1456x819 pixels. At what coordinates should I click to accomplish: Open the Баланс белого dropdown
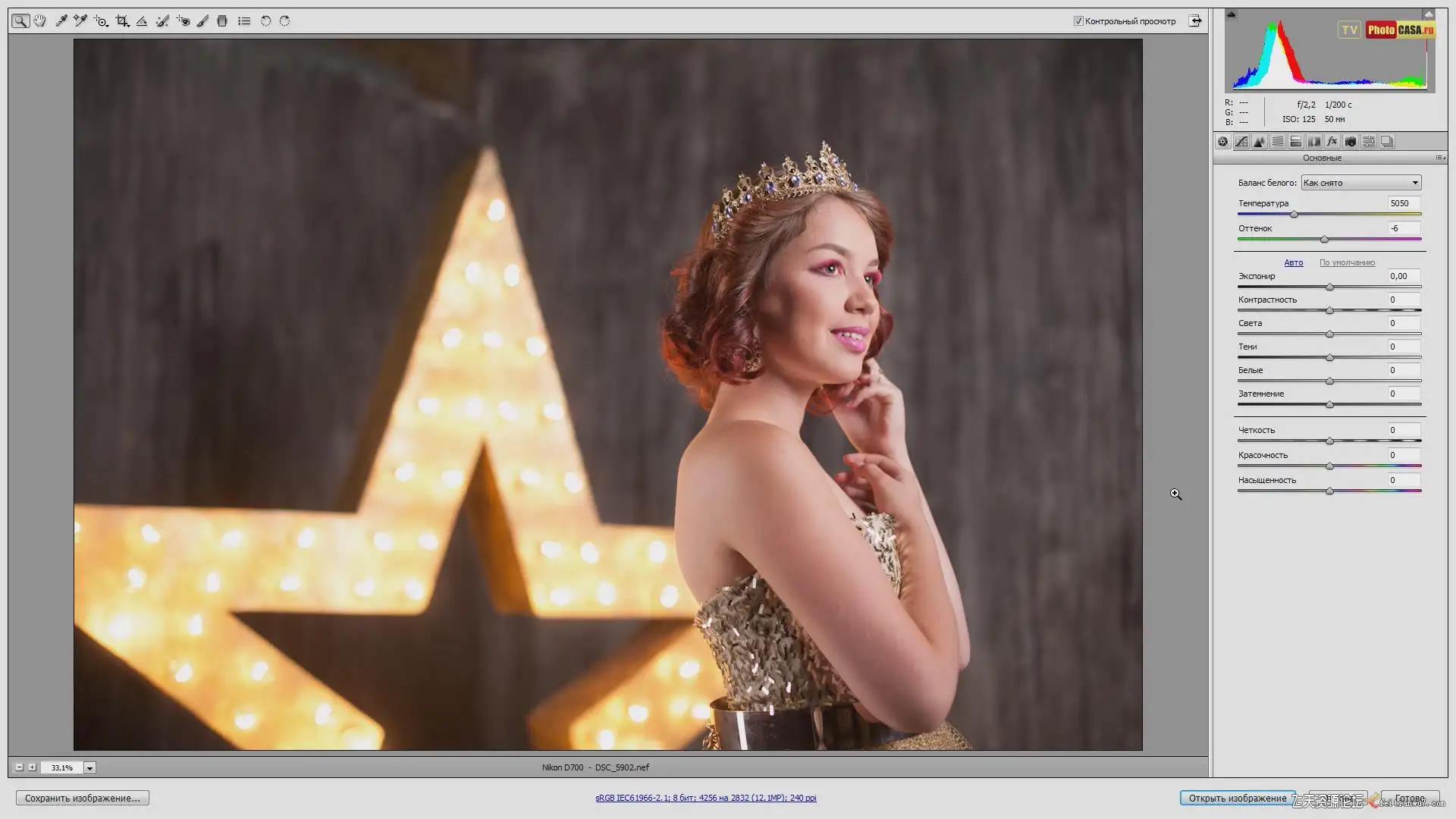(x=1360, y=183)
